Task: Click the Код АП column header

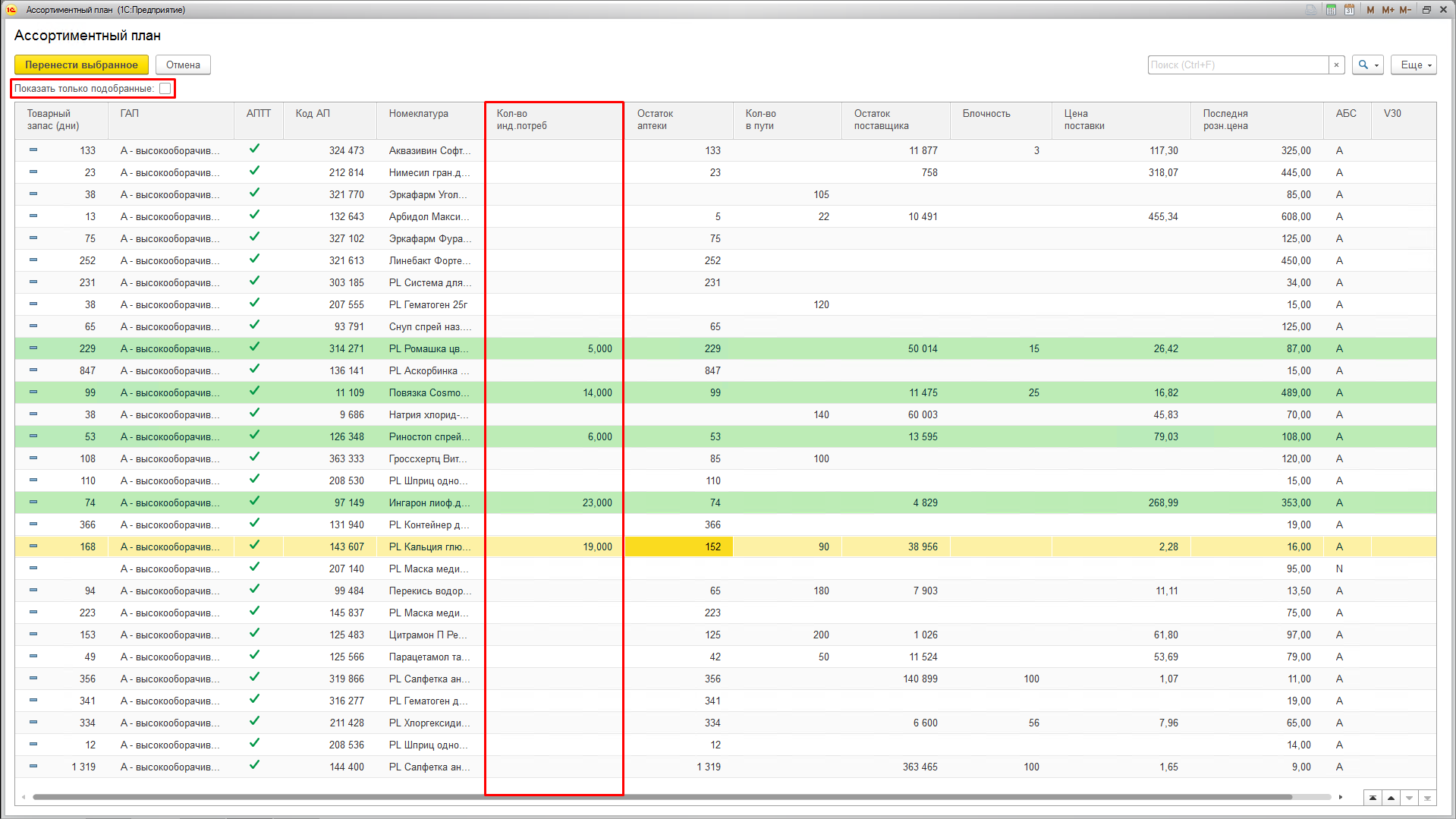Action: [x=313, y=114]
